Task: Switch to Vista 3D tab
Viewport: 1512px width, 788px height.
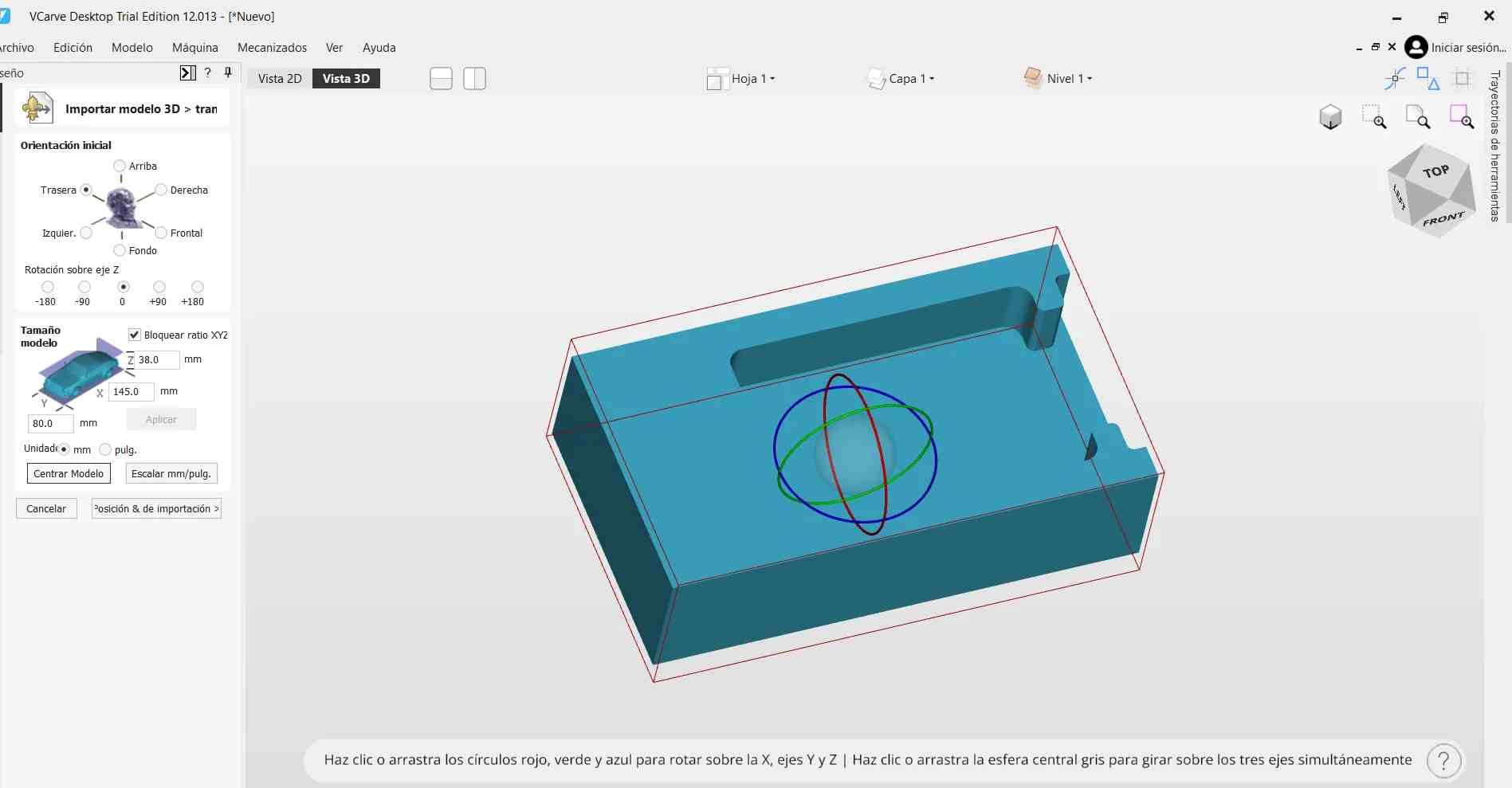Action: point(346,78)
